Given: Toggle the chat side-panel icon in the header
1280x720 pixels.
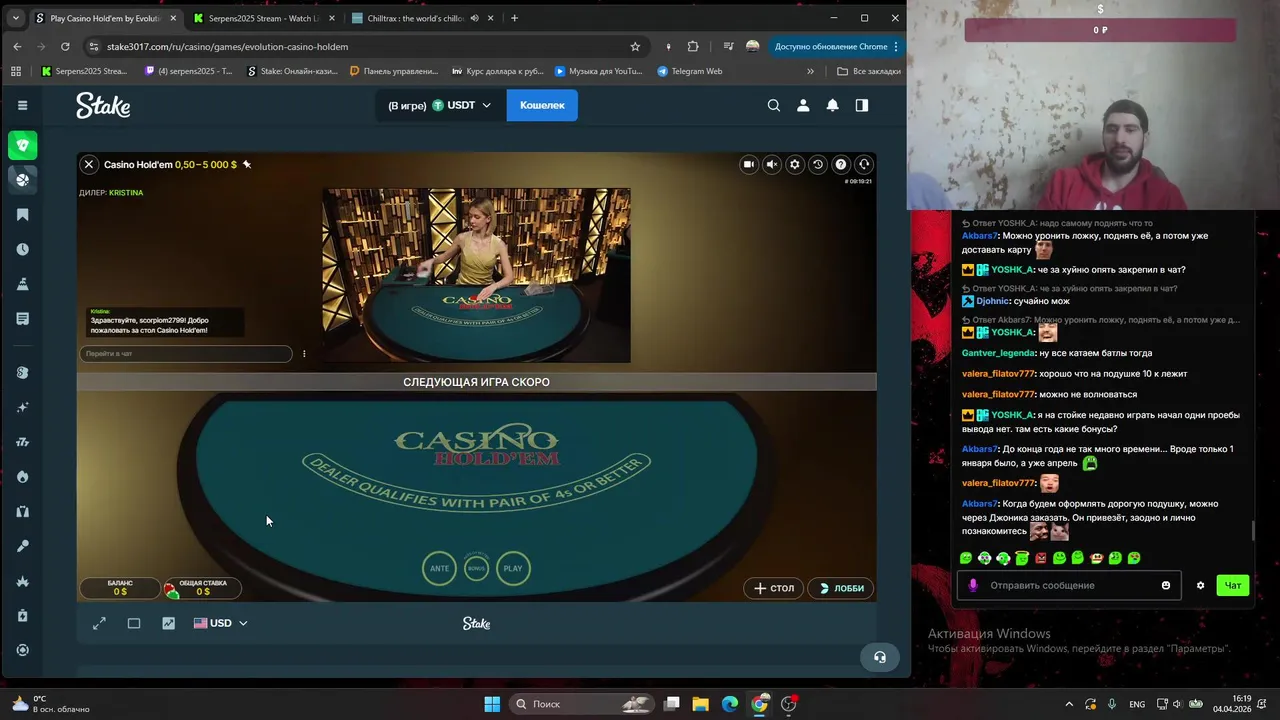Looking at the screenshot, I should click(x=861, y=105).
